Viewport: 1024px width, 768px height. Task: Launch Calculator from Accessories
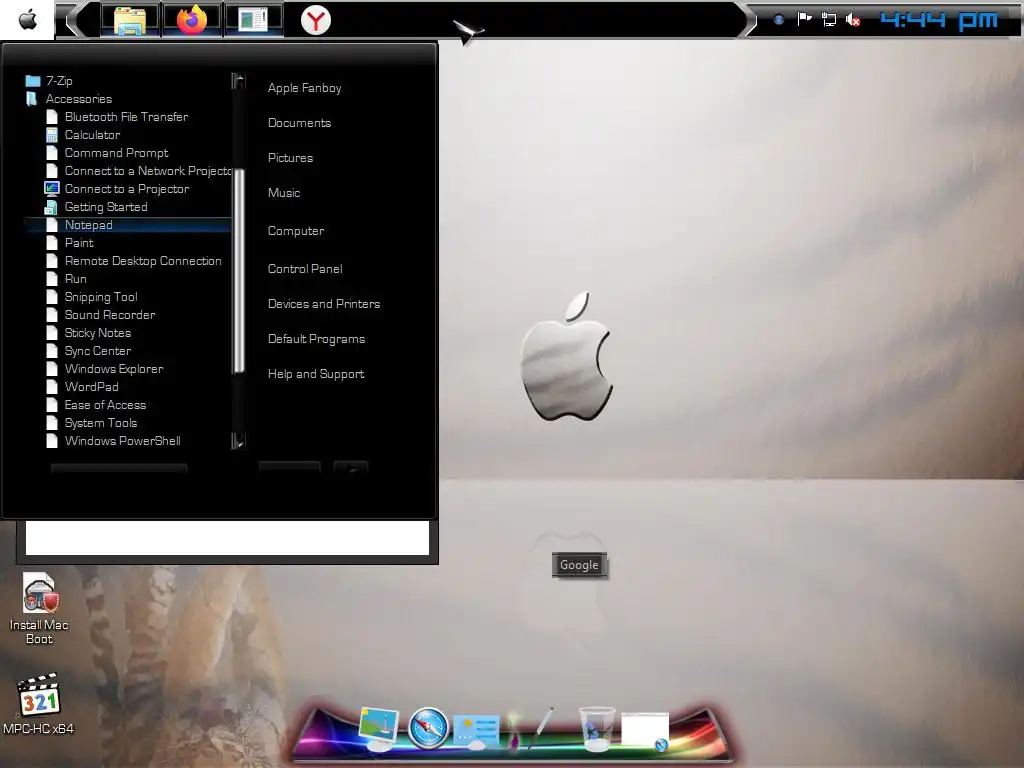pyautogui.click(x=92, y=135)
